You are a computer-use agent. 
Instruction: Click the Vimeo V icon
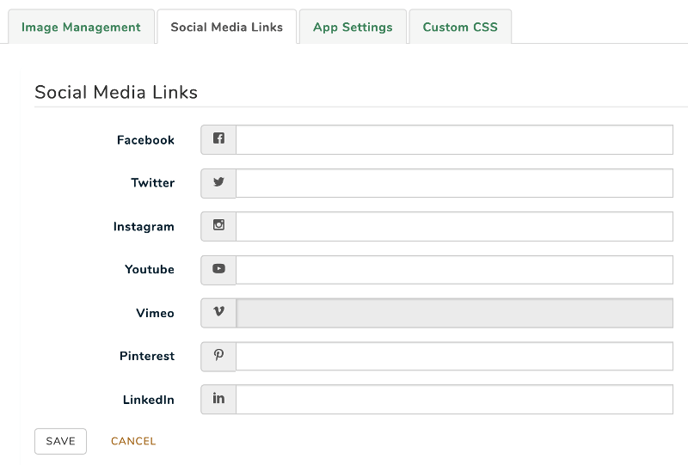[219, 311]
